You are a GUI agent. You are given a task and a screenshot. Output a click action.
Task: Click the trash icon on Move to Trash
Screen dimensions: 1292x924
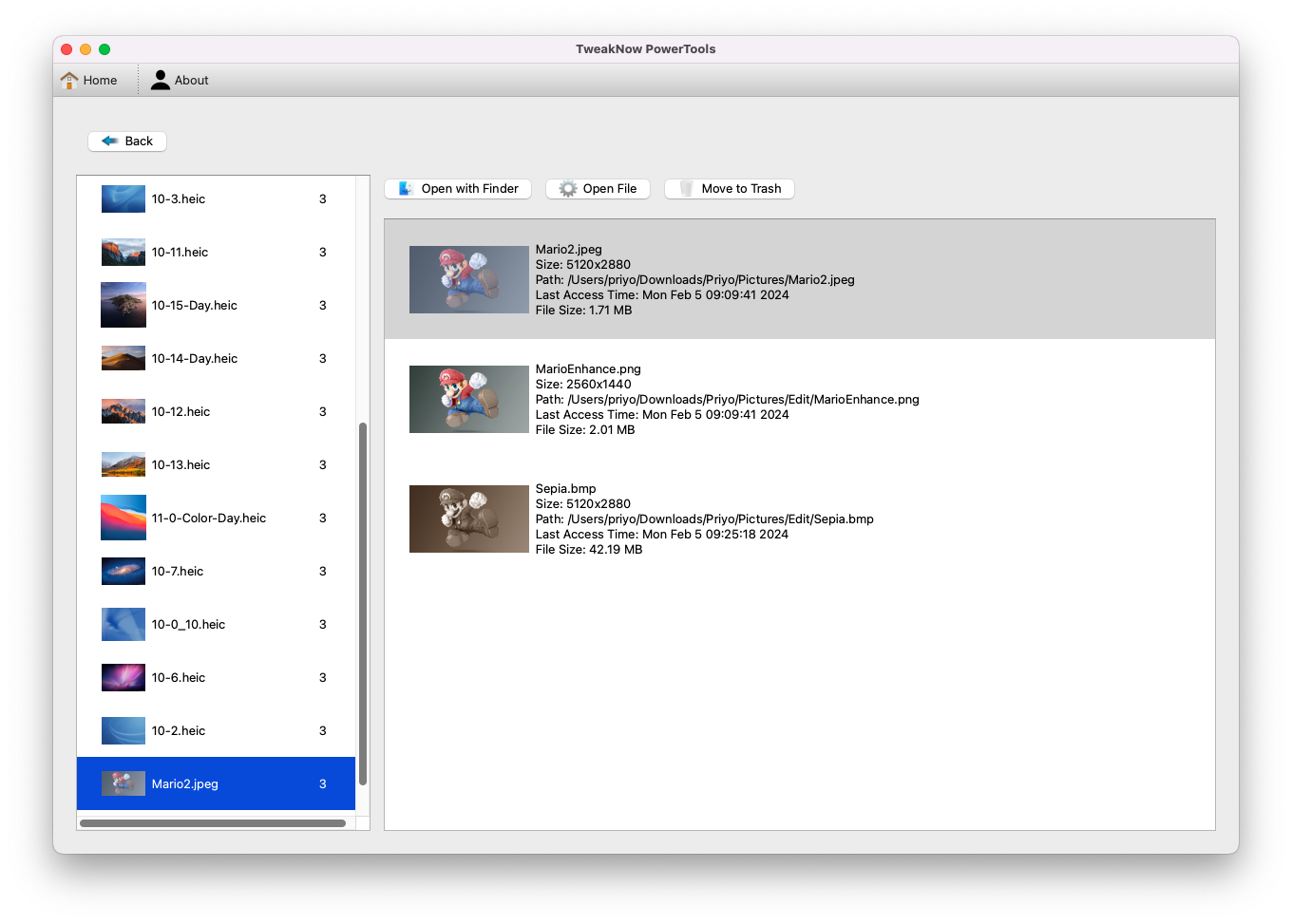point(686,189)
